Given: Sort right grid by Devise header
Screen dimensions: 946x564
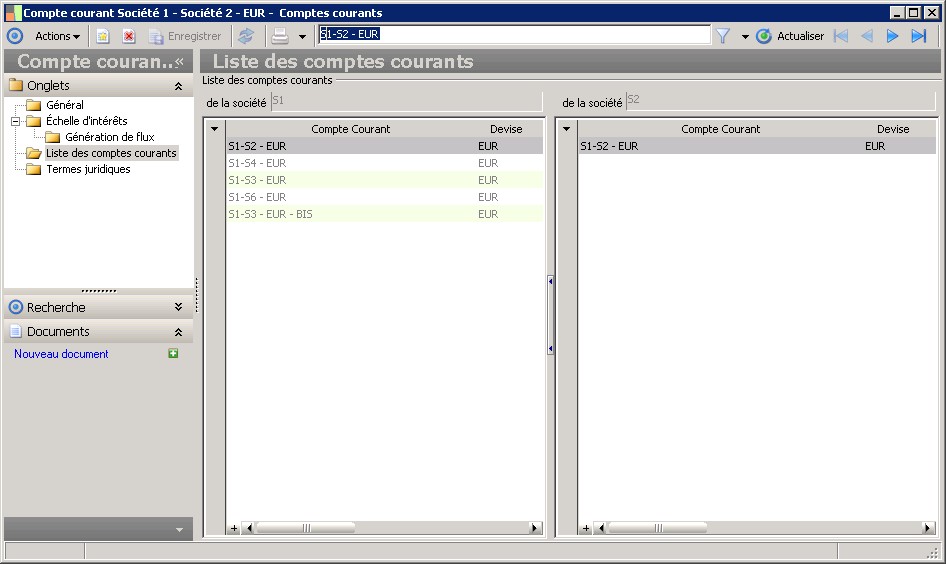Looking at the screenshot, I should [893, 129].
